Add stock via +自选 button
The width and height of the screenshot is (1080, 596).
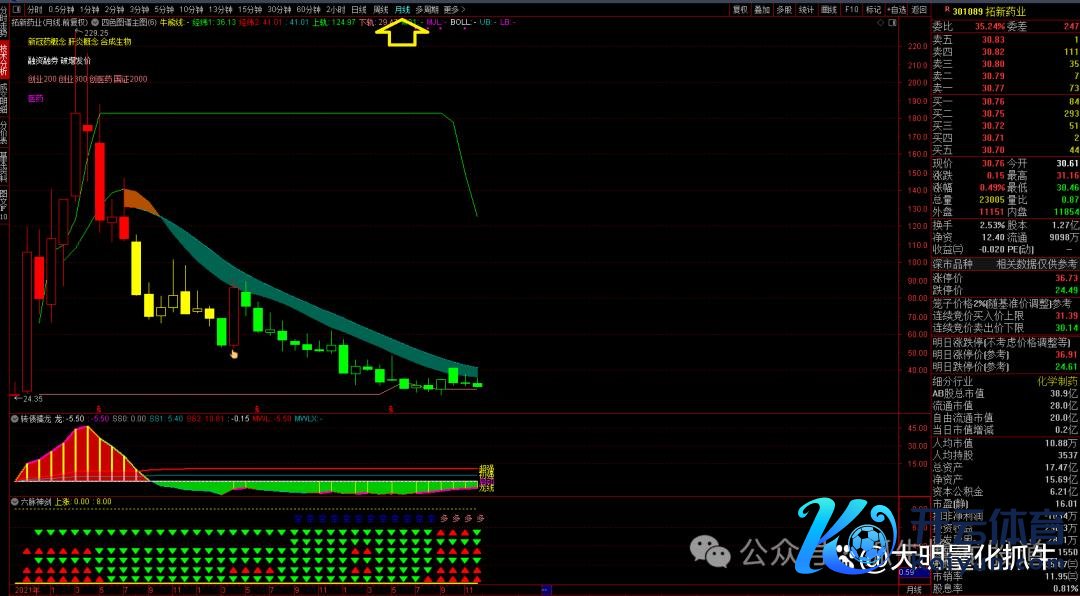(x=896, y=9)
